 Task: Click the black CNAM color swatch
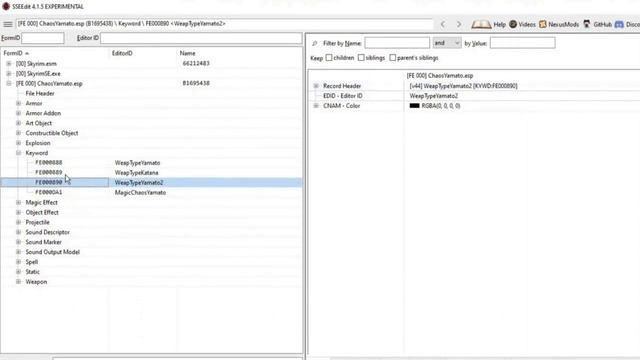414,106
